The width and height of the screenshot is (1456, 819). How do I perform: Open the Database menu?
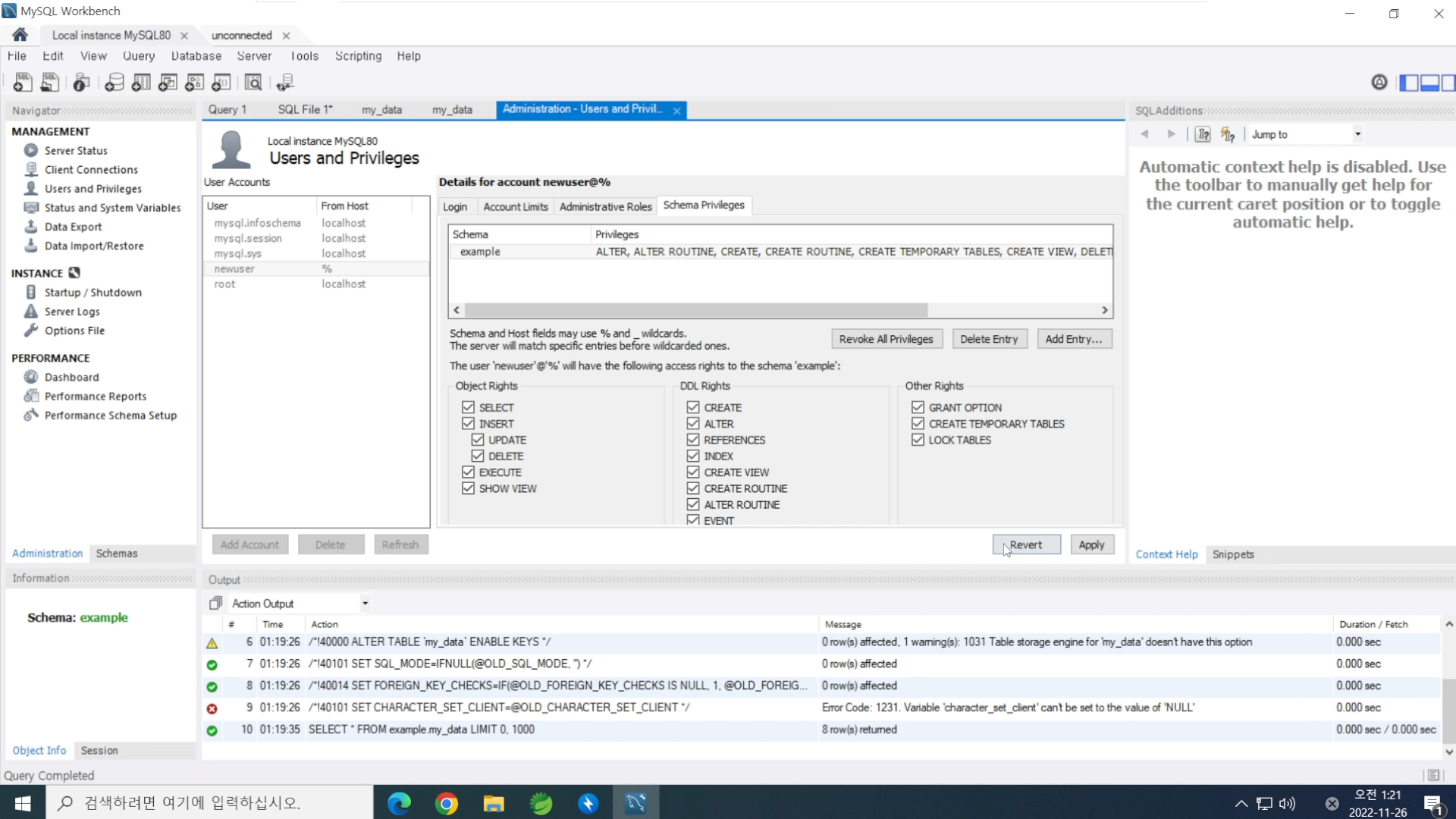pyautogui.click(x=196, y=56)
